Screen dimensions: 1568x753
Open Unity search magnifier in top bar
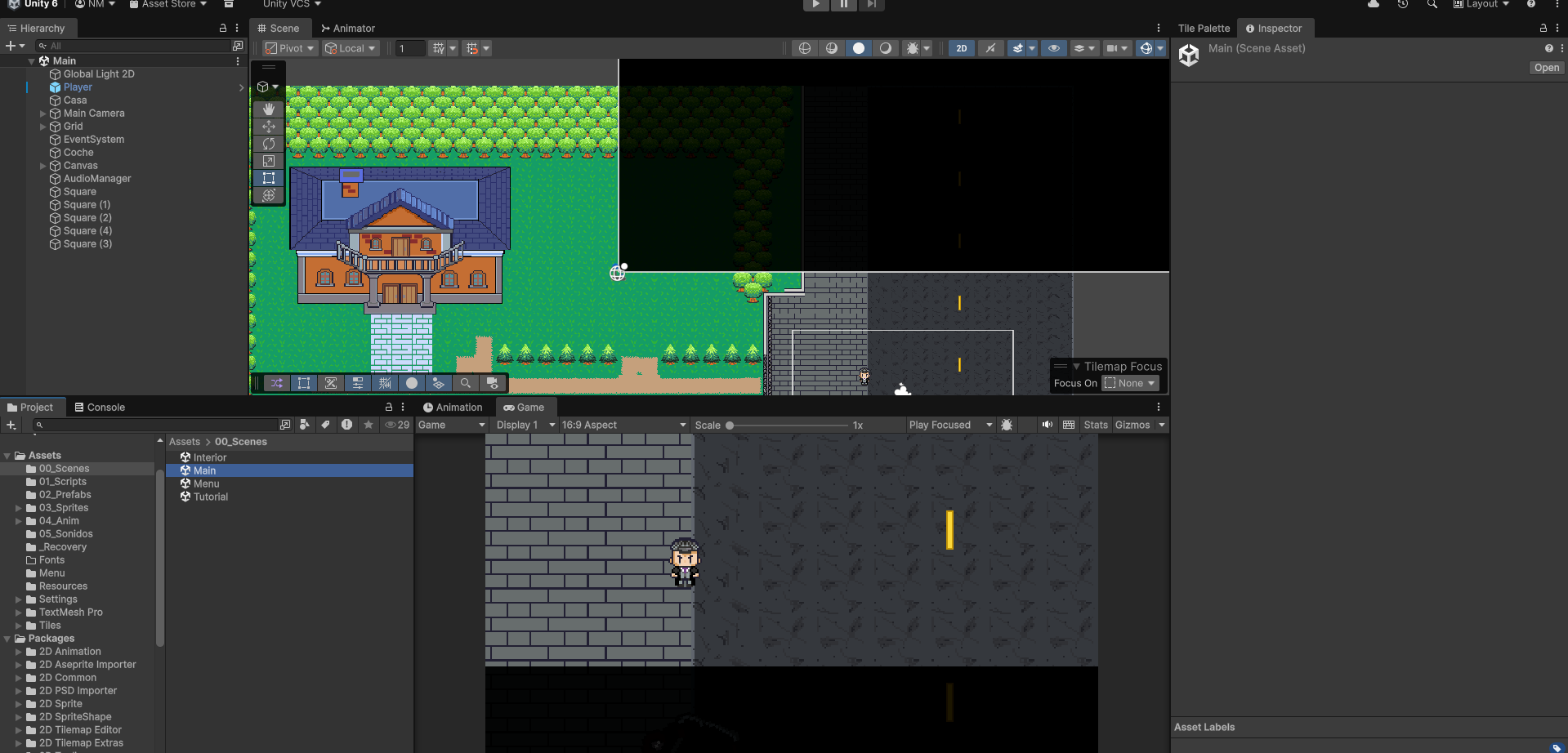(1432, 4)
